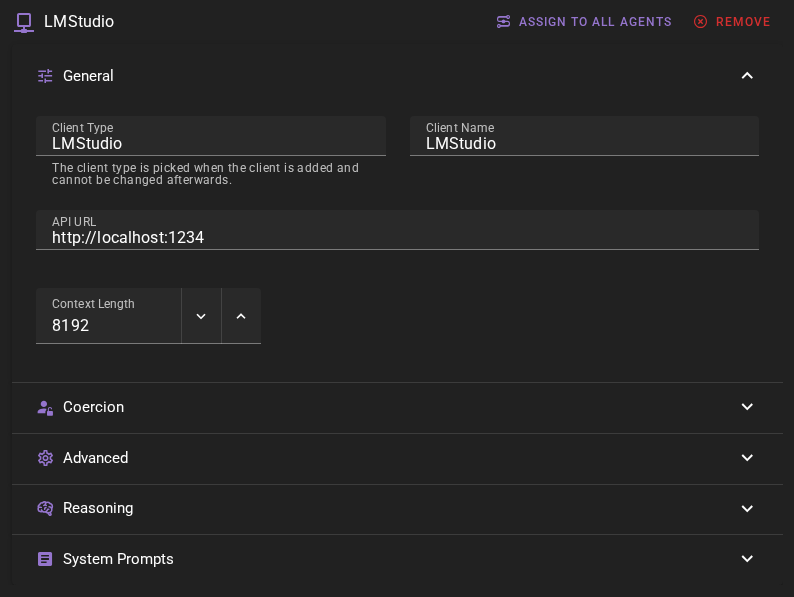The height and width of the screenshot is (597, 794).
Task: Click the LMStudio client monitor icon
Action: [x=24, y=22]
